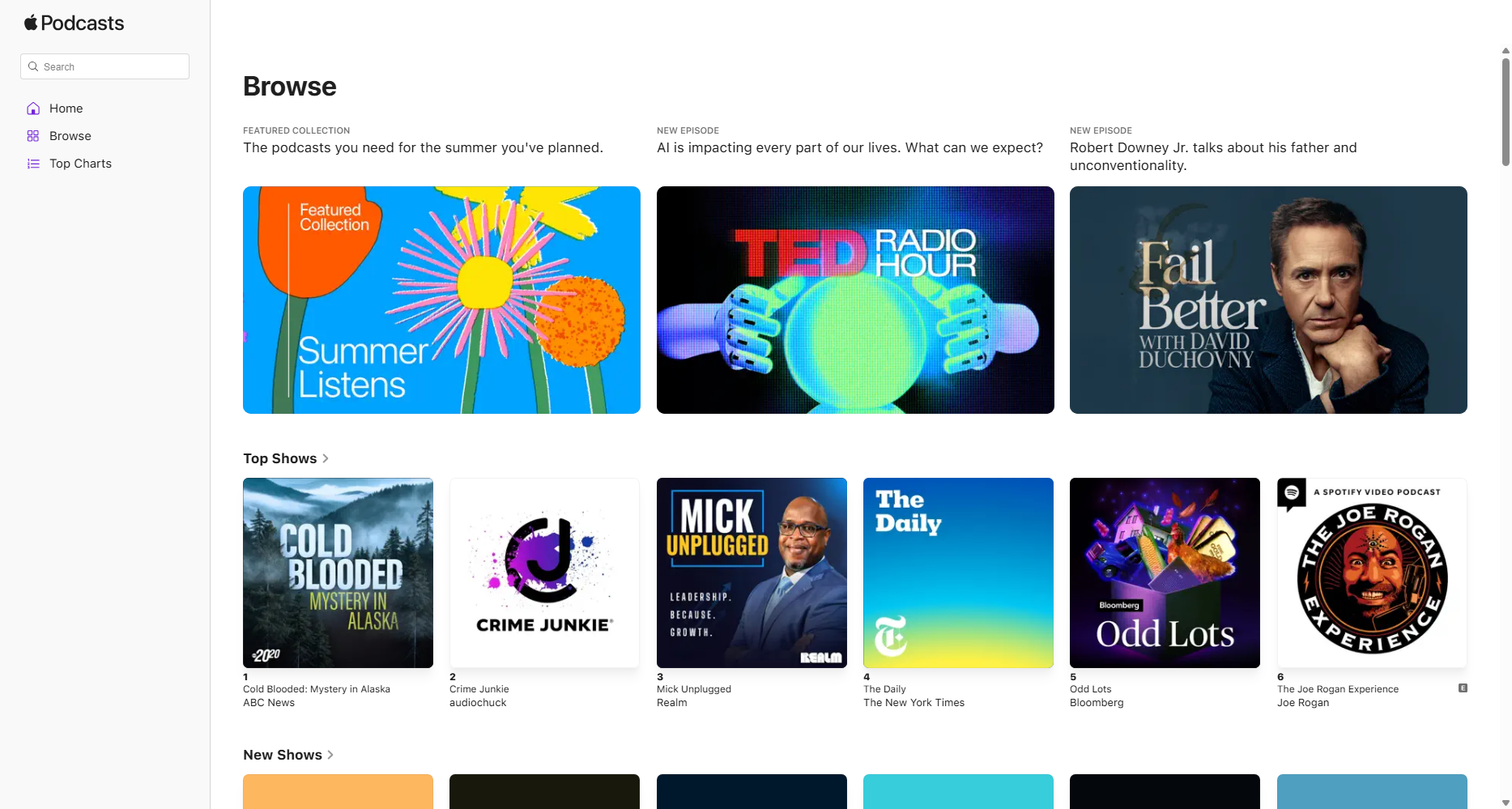Click the scrollbar up arrow
The image size is (1512, 809).
[x=1506, y=50]
